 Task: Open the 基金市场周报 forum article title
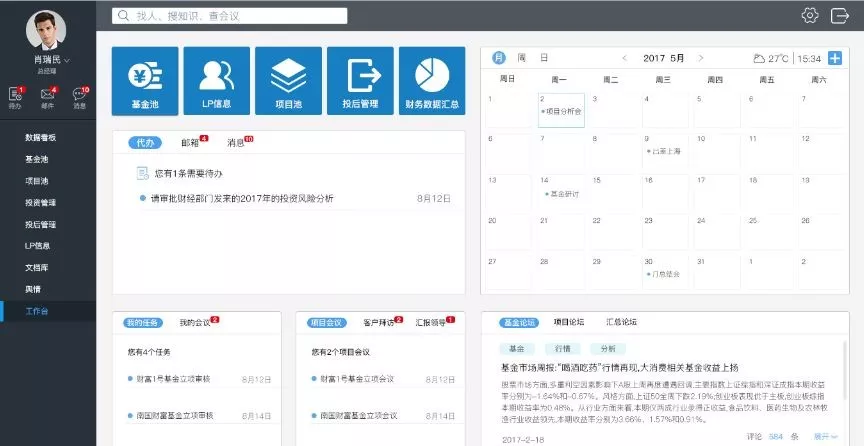coord(619,368)
